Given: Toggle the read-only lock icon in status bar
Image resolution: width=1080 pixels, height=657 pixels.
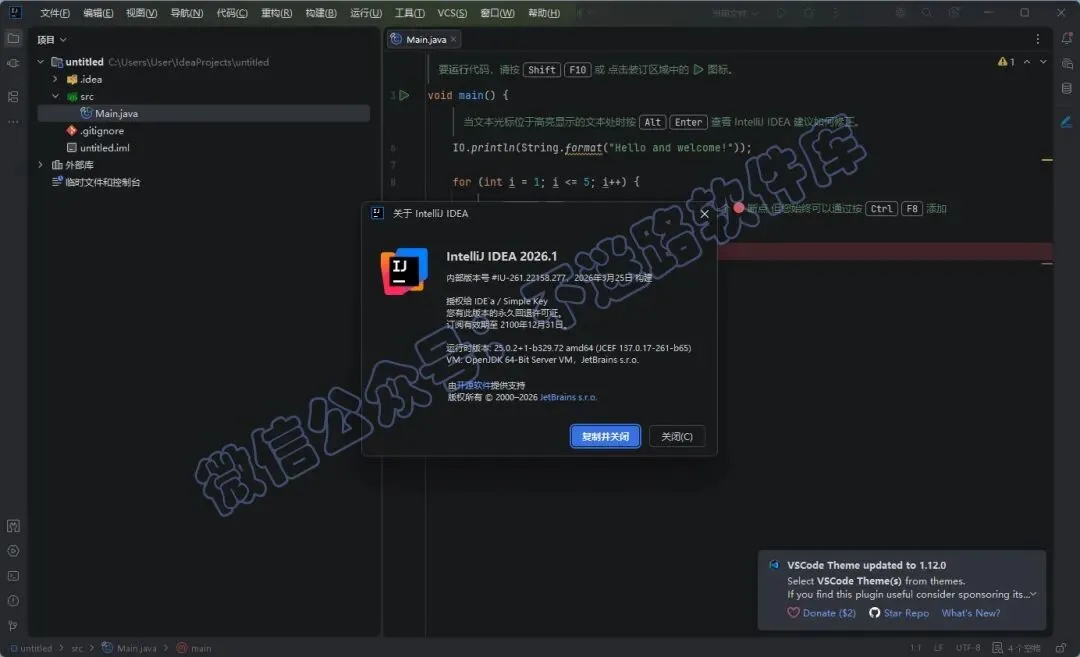Looking at the screenshot, I should coord(1061,648).
